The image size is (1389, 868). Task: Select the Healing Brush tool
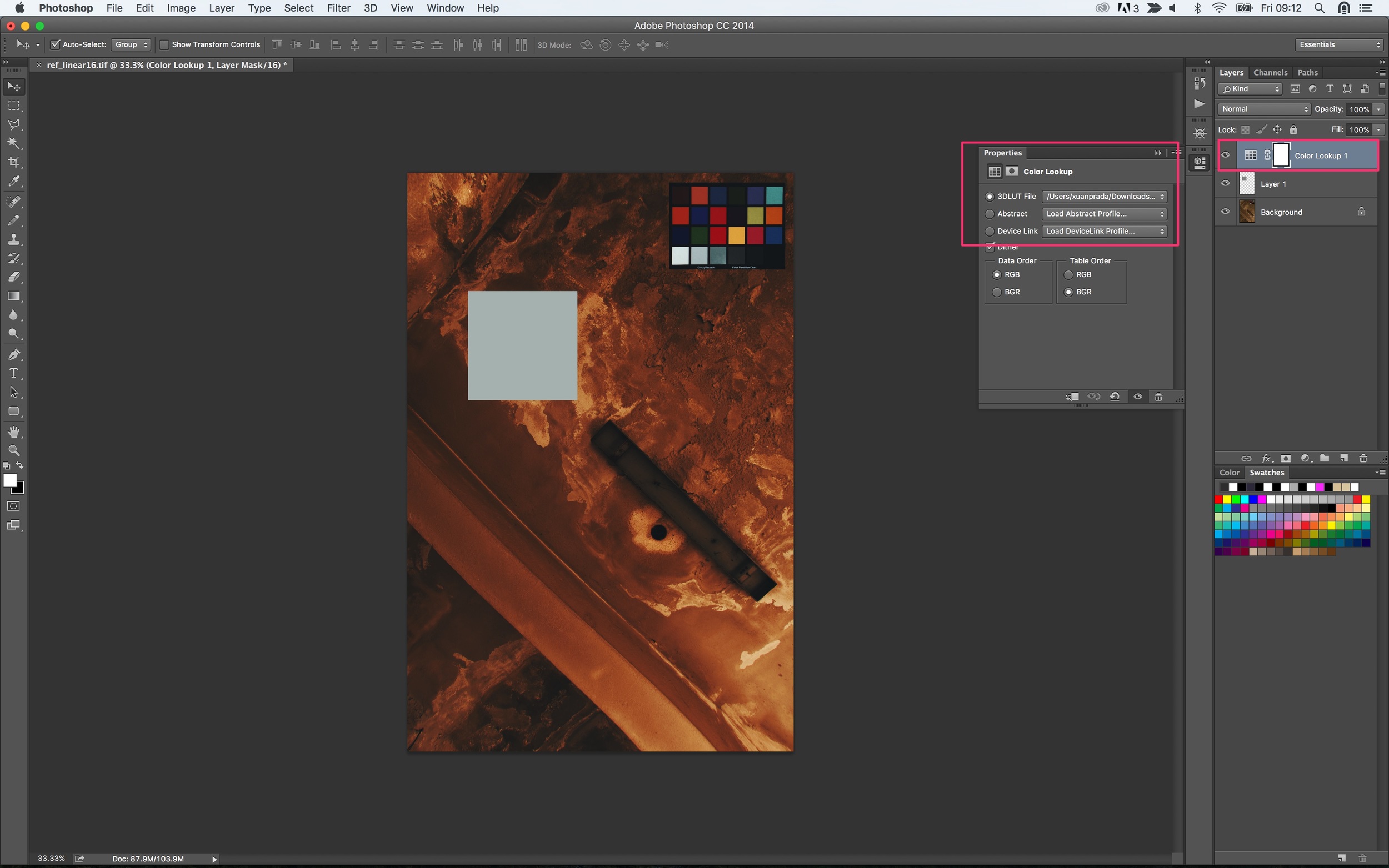14,202
